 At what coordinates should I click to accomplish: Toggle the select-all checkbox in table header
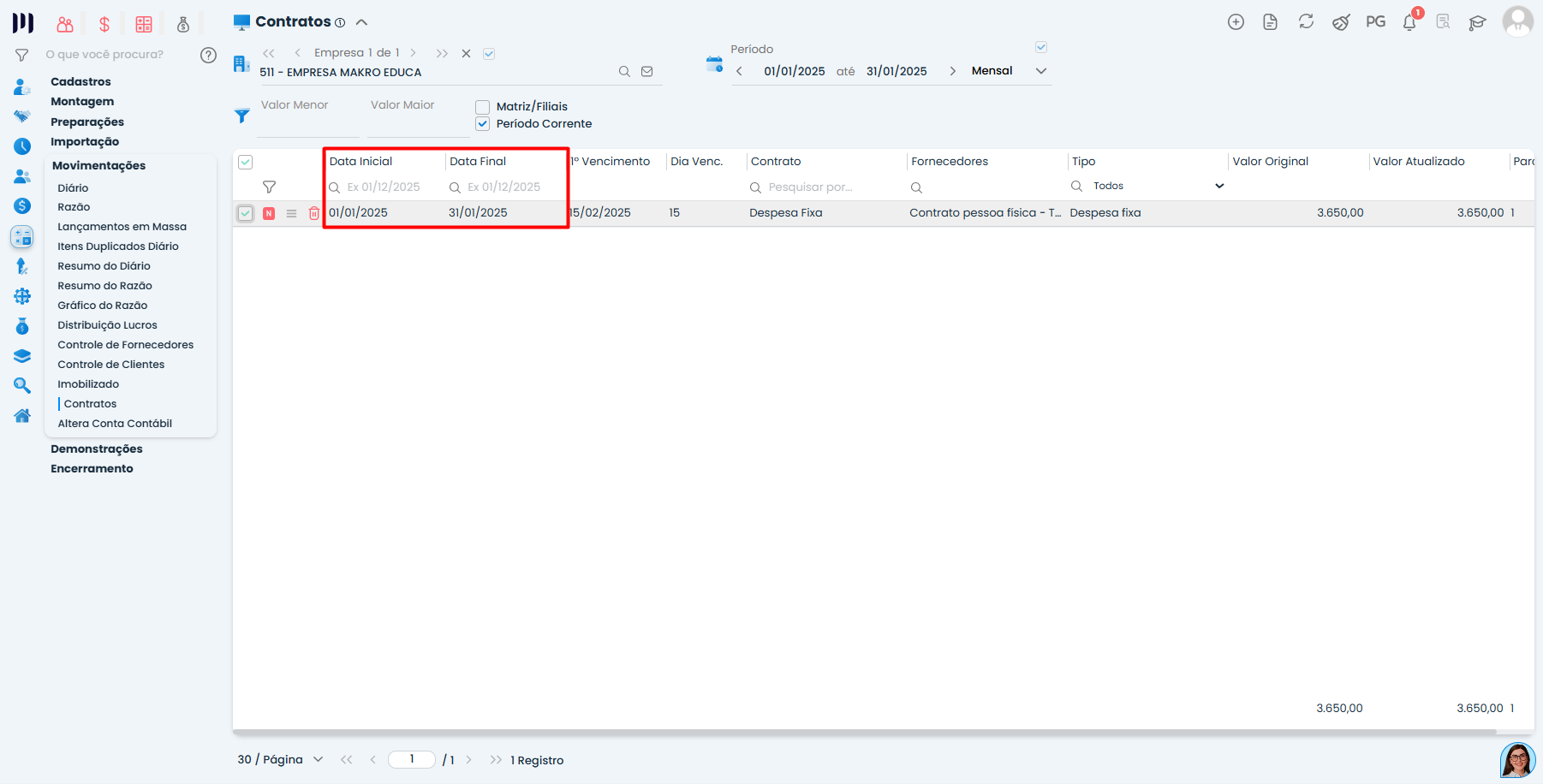[x=245, y=162]
